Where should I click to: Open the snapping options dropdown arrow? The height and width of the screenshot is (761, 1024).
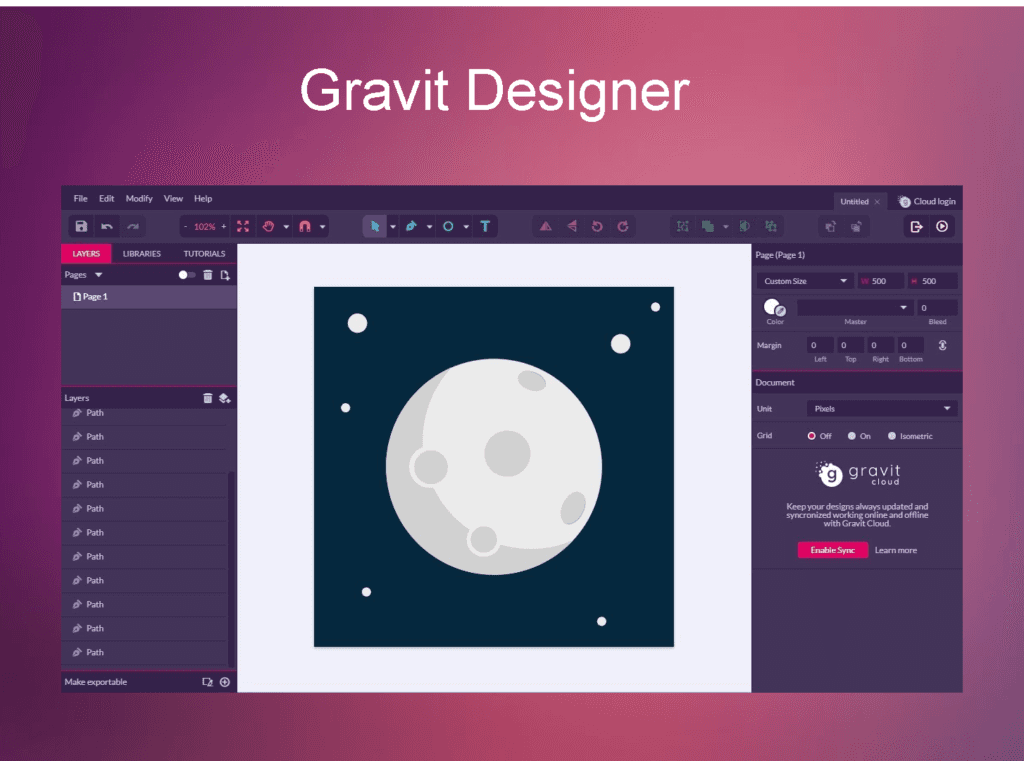[x=323, y=227]
